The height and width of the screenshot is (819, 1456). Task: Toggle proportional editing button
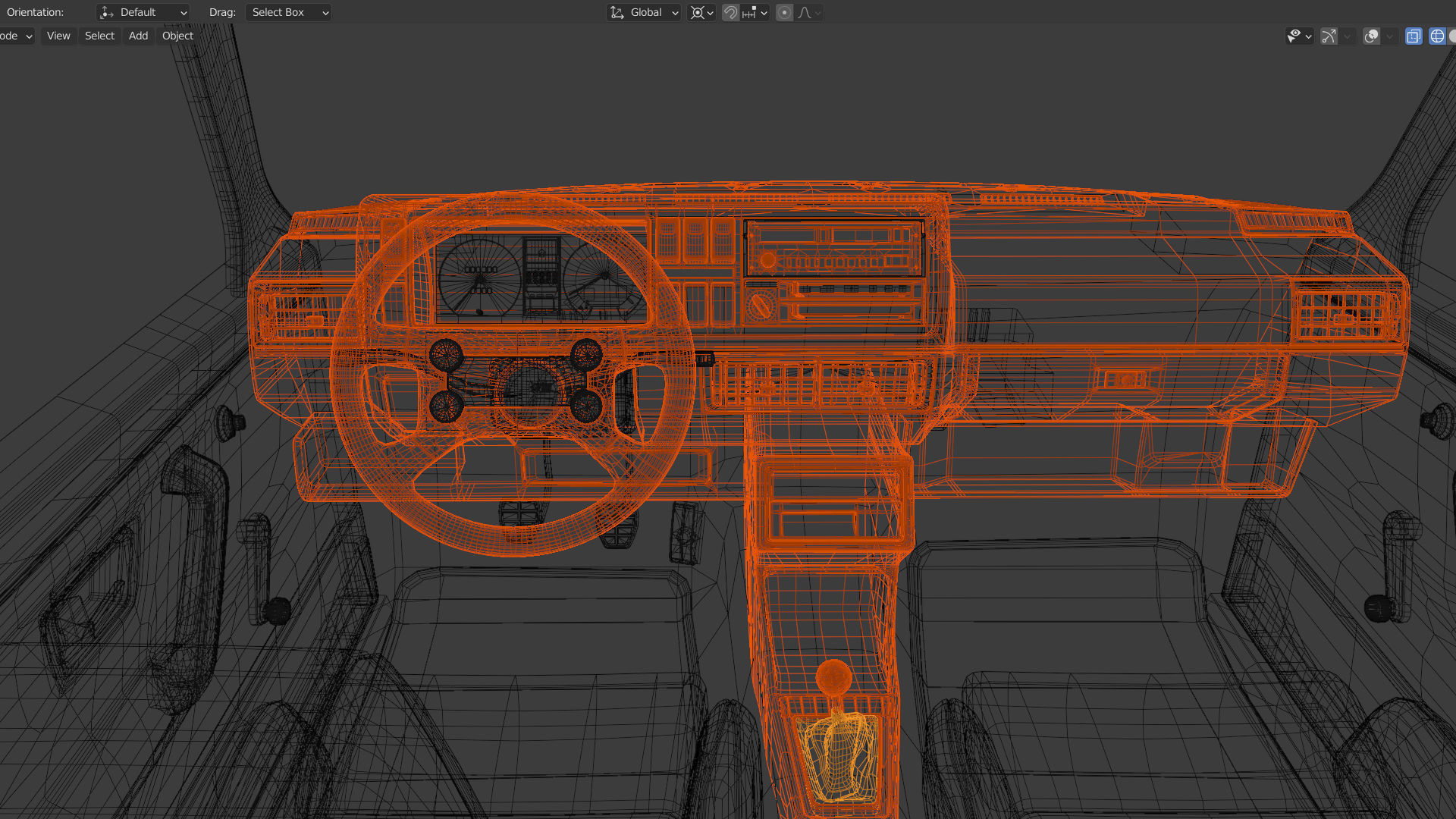pos(784,12)
